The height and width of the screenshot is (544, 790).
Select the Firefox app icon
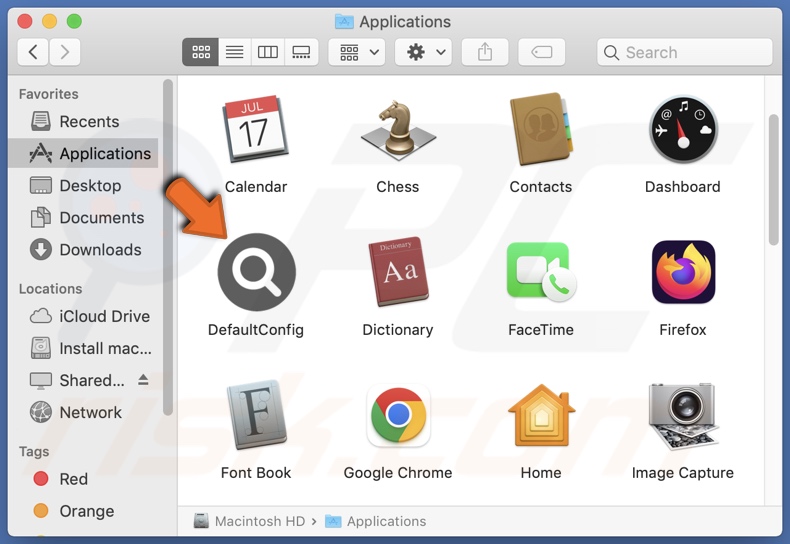pos(683,272)
